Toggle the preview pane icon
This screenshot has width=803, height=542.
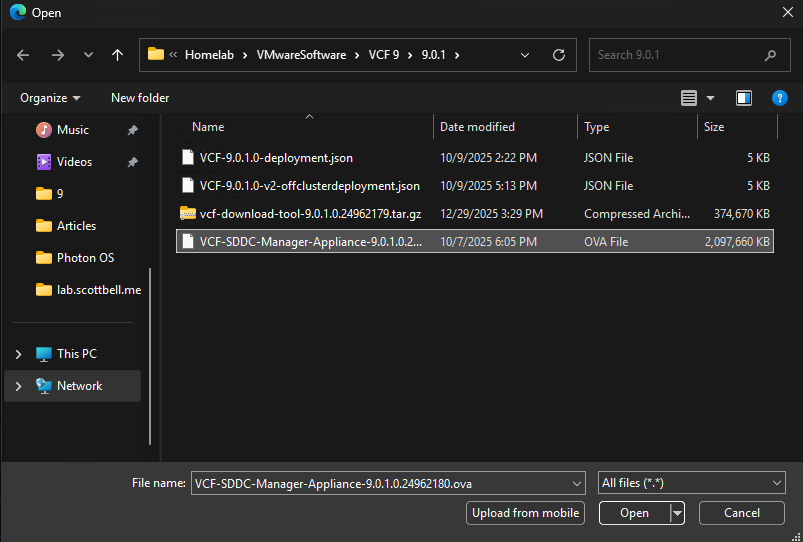click(x=743, y=98)
